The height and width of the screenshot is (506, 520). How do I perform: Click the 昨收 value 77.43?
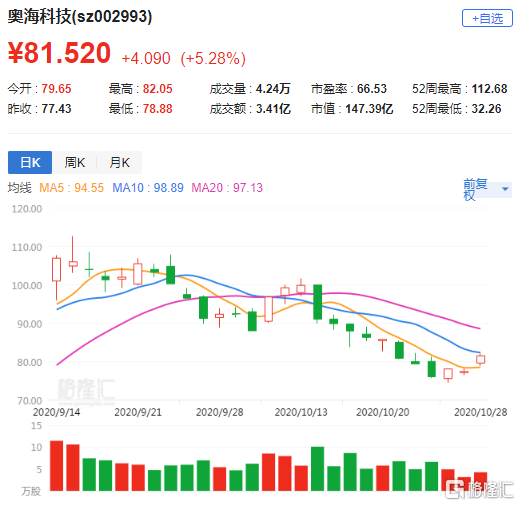56,109
